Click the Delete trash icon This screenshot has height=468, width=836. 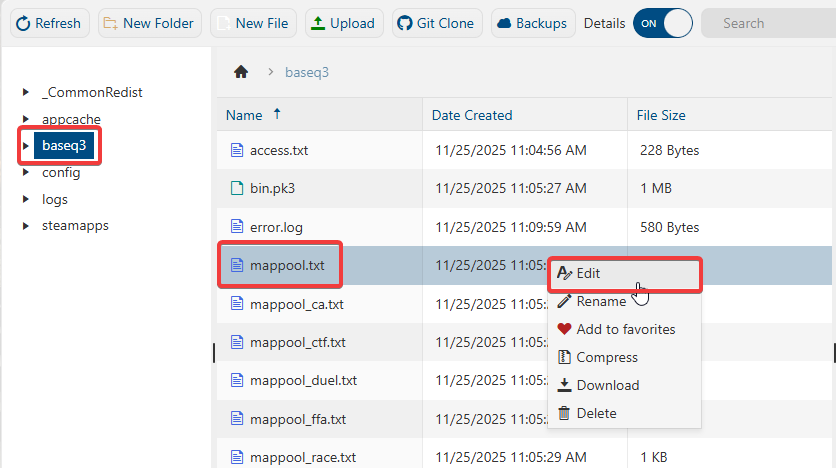[564, 413]
